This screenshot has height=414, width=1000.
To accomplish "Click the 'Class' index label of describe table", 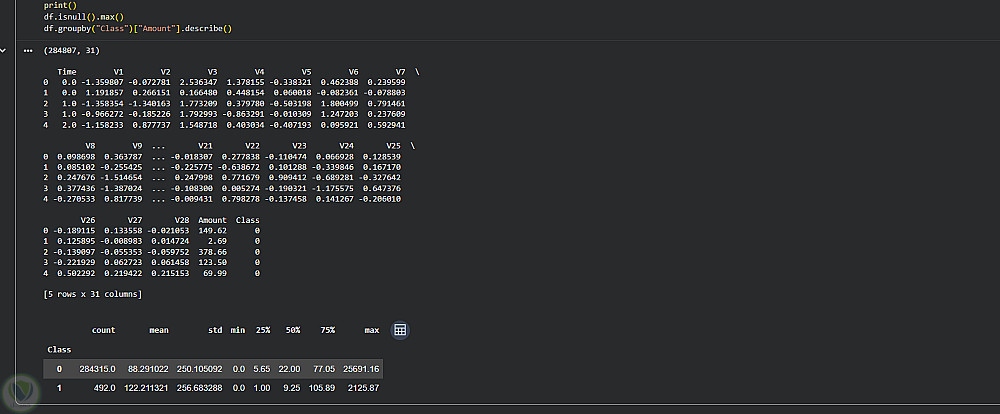I will [x=59, y=350].
